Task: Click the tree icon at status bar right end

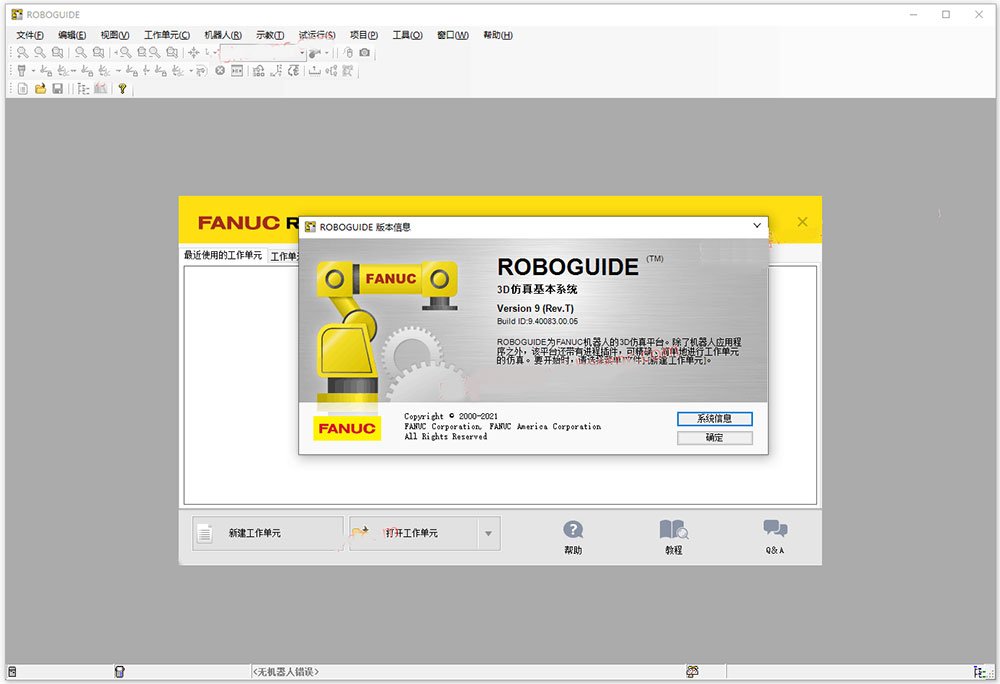Action: tap(980, 671)
